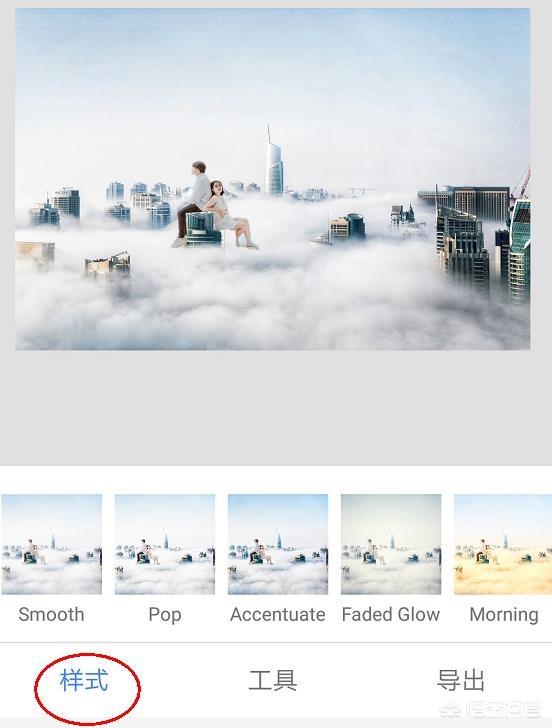This screenshot has width=552, height=728.
Task: Tap the tall pointed skyscraper in the photo
Action: coord(274,162)
